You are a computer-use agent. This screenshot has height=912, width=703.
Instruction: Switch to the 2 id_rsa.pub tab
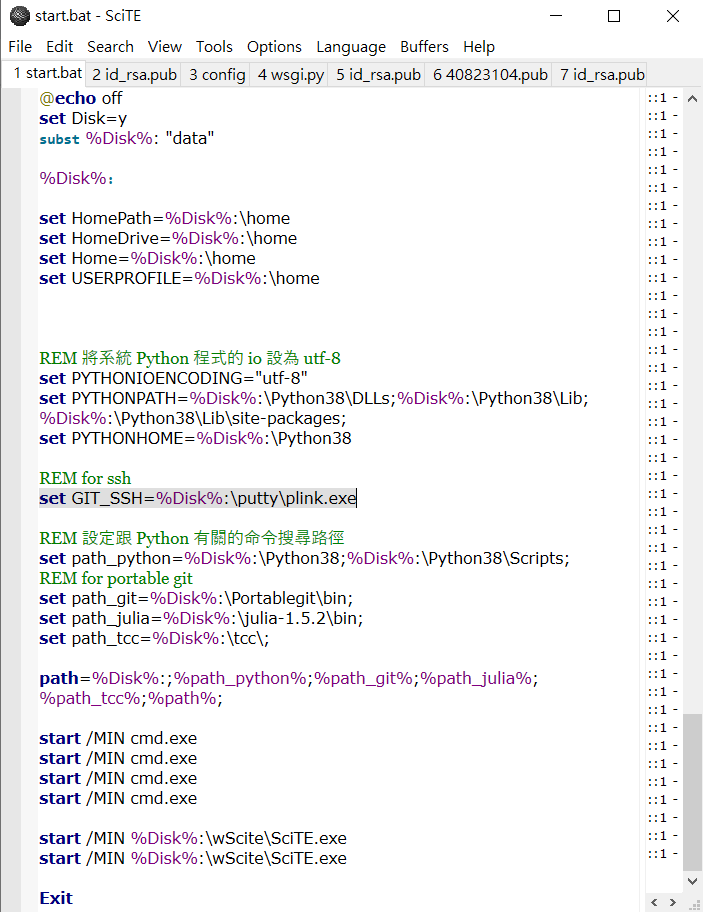pos(134,74)
